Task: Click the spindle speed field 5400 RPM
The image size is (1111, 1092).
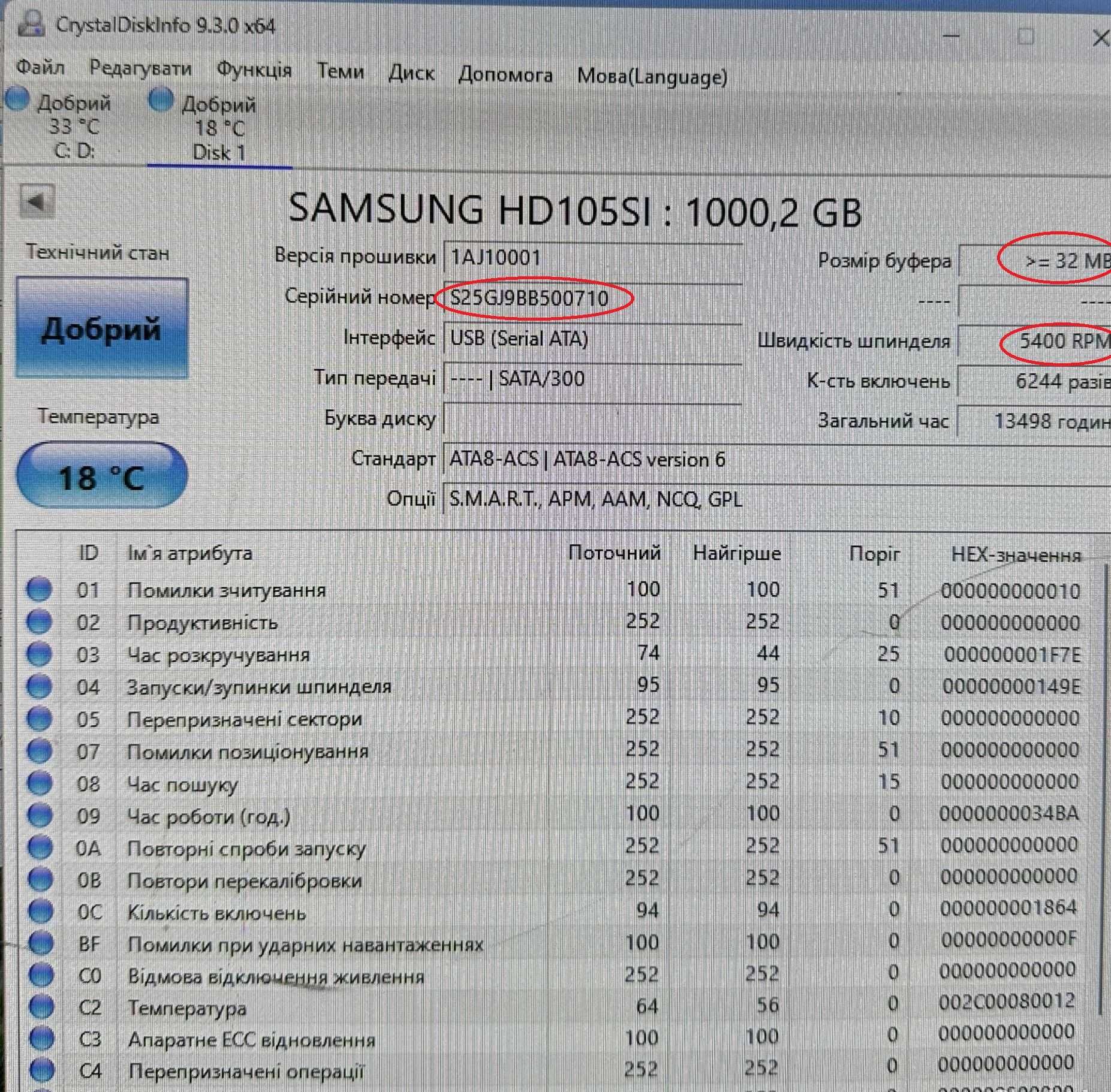Action: 1034,341
